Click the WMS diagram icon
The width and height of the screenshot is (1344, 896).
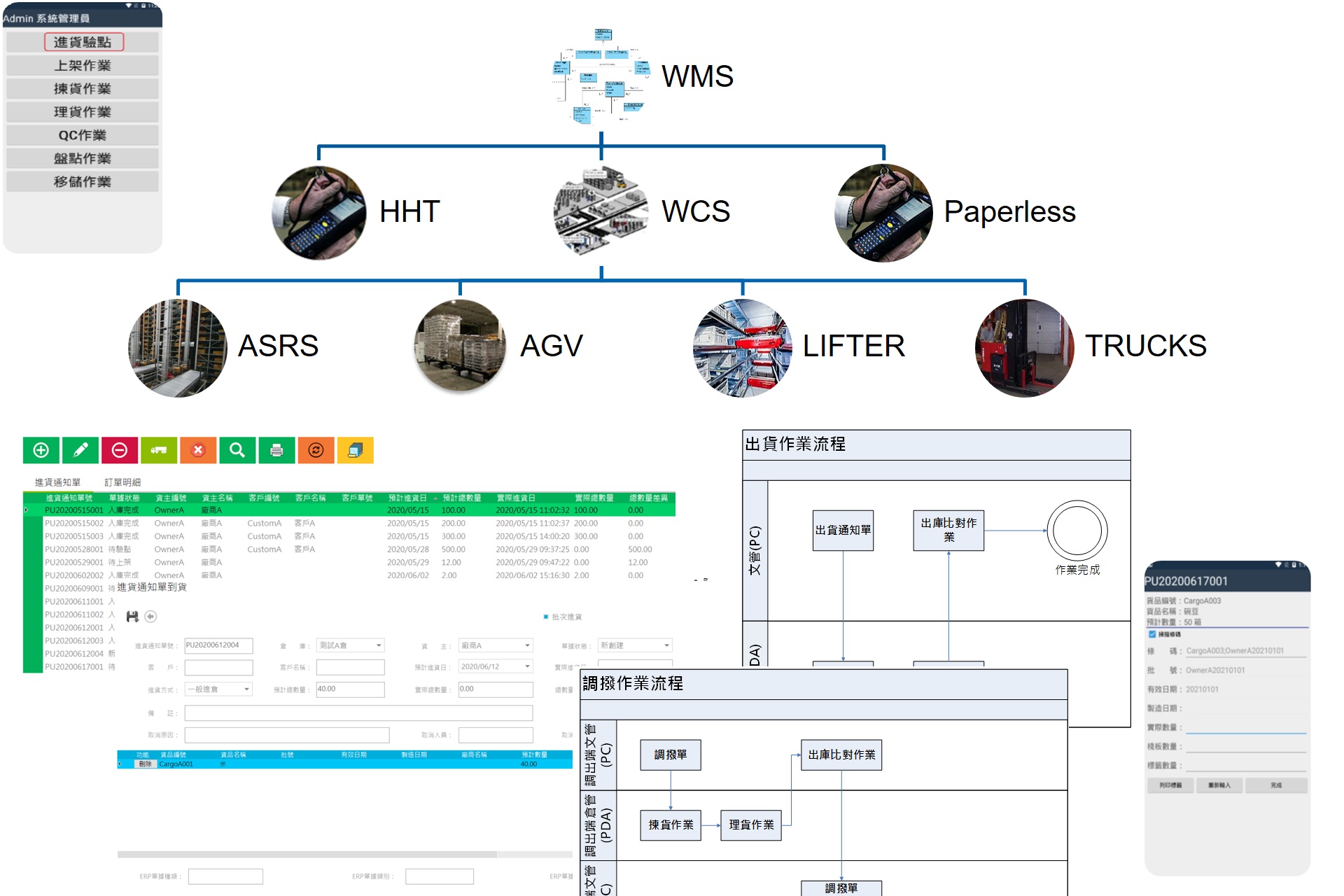pos(601,77)
